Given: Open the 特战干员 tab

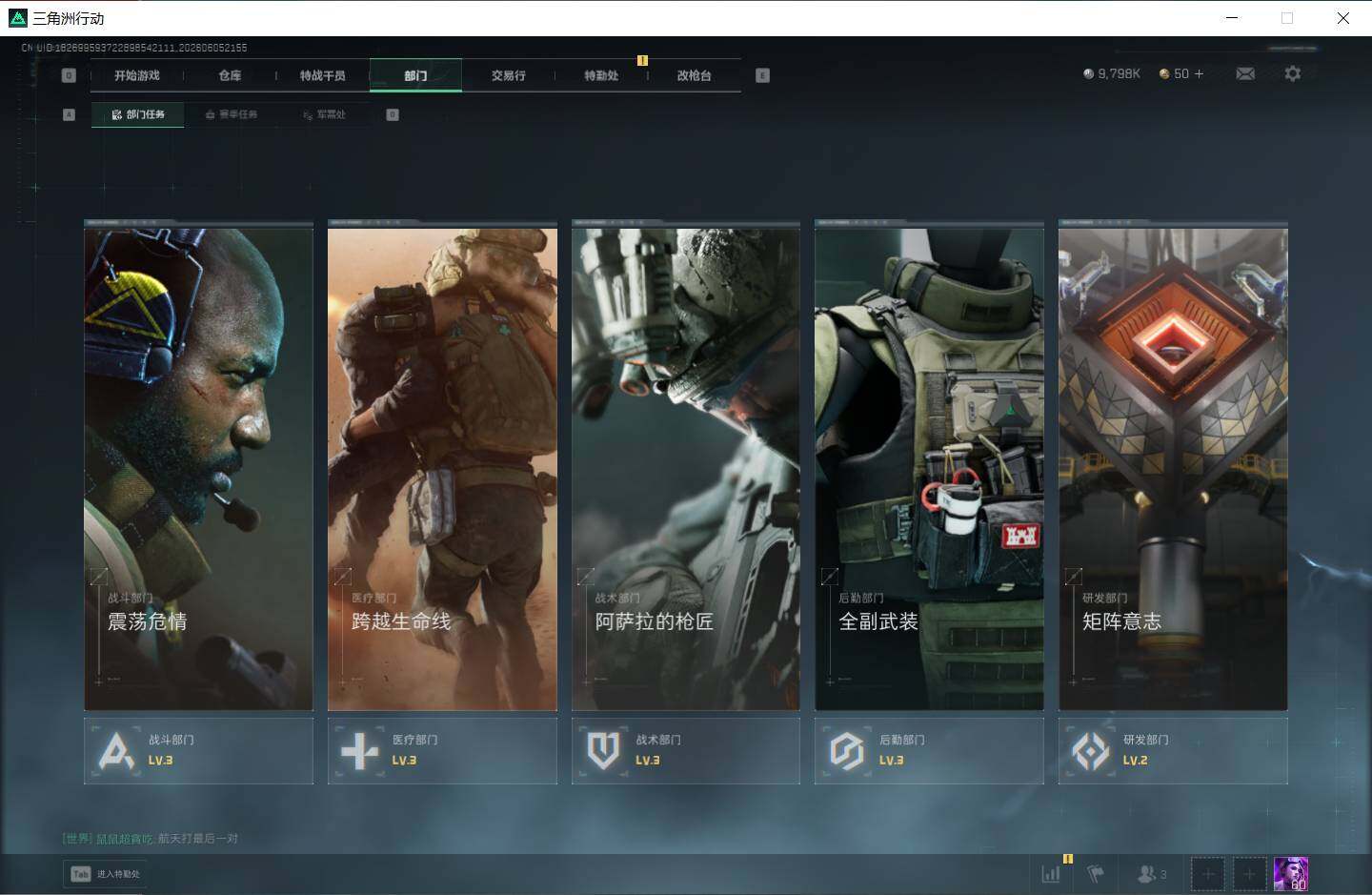Looking at the screenshot, I should click(322, 75).
